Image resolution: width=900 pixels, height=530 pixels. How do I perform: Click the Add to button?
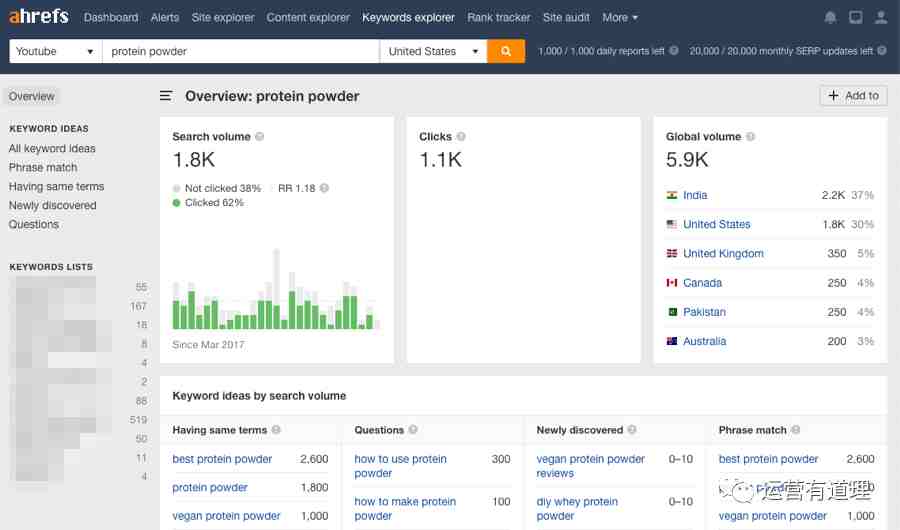click(x=854, y=96)
